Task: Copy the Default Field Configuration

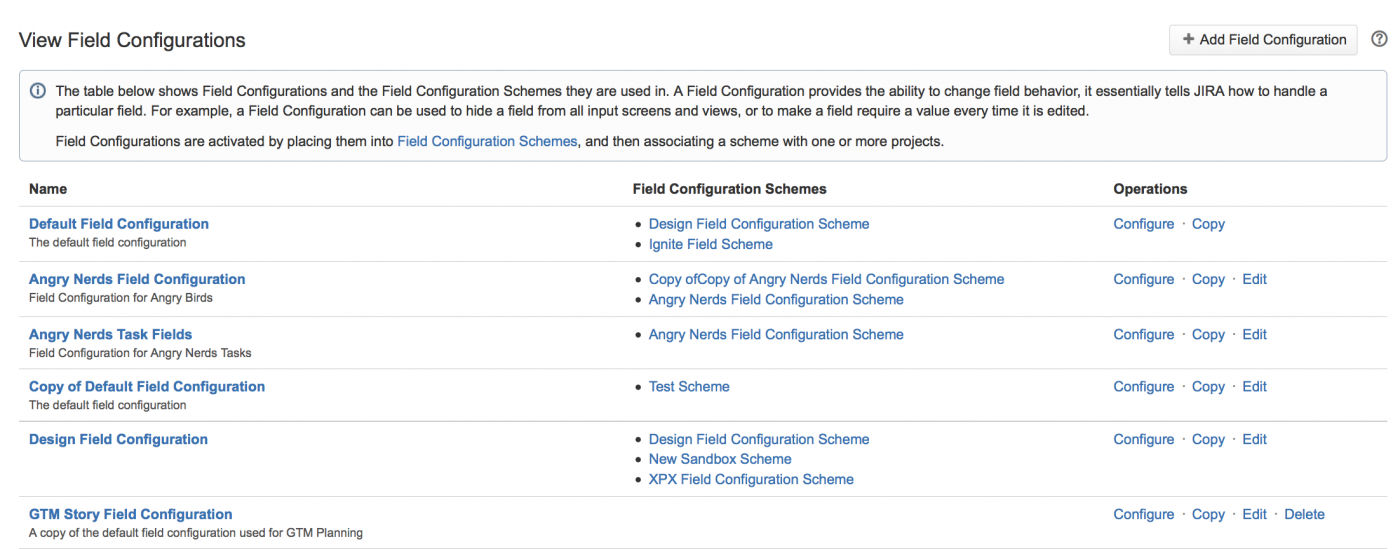Action: [x=1208, y=224]
